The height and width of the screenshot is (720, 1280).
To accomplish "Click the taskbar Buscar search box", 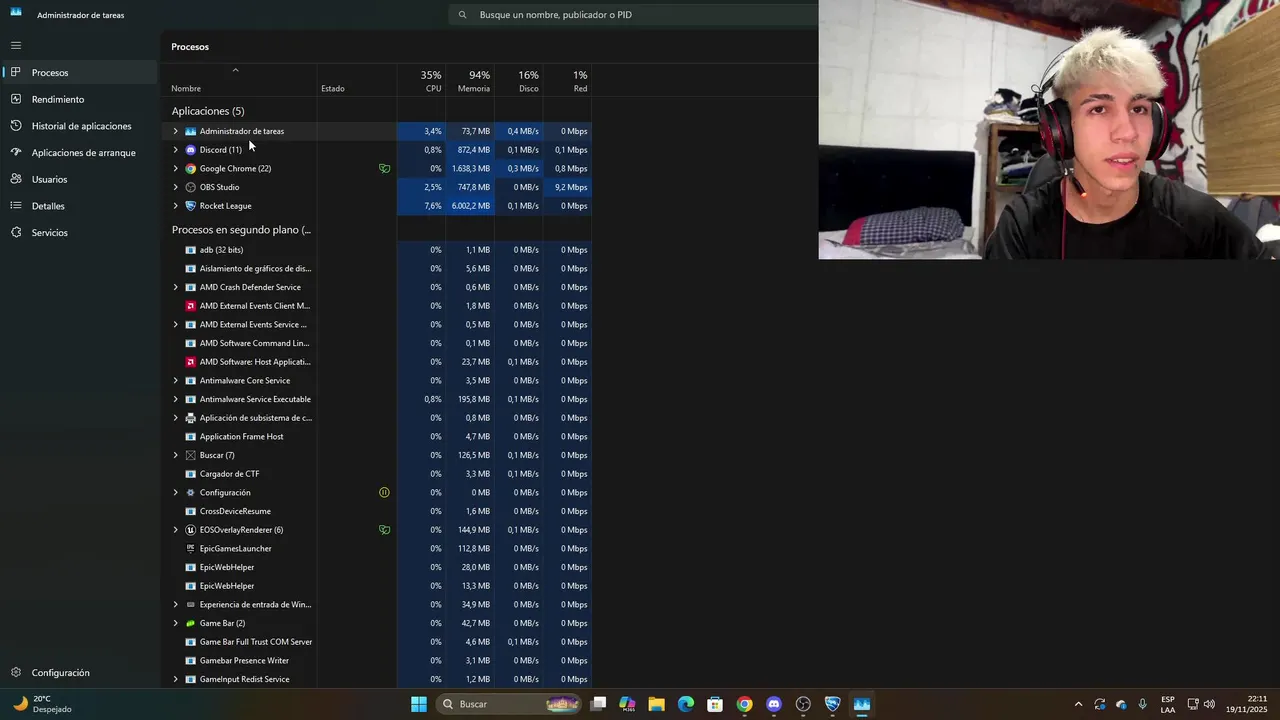I will pos(510,704).
